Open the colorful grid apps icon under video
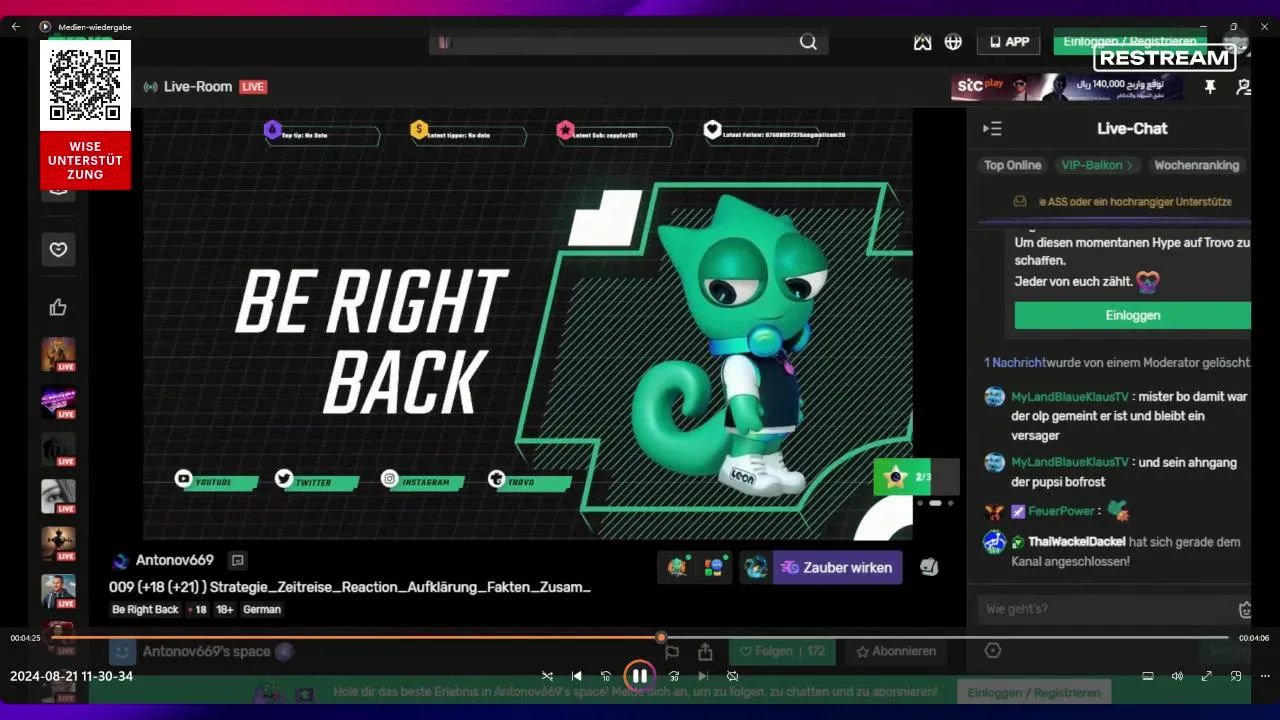The height and width of the screenshot is (720, 1280). click(x=713, y=567)
